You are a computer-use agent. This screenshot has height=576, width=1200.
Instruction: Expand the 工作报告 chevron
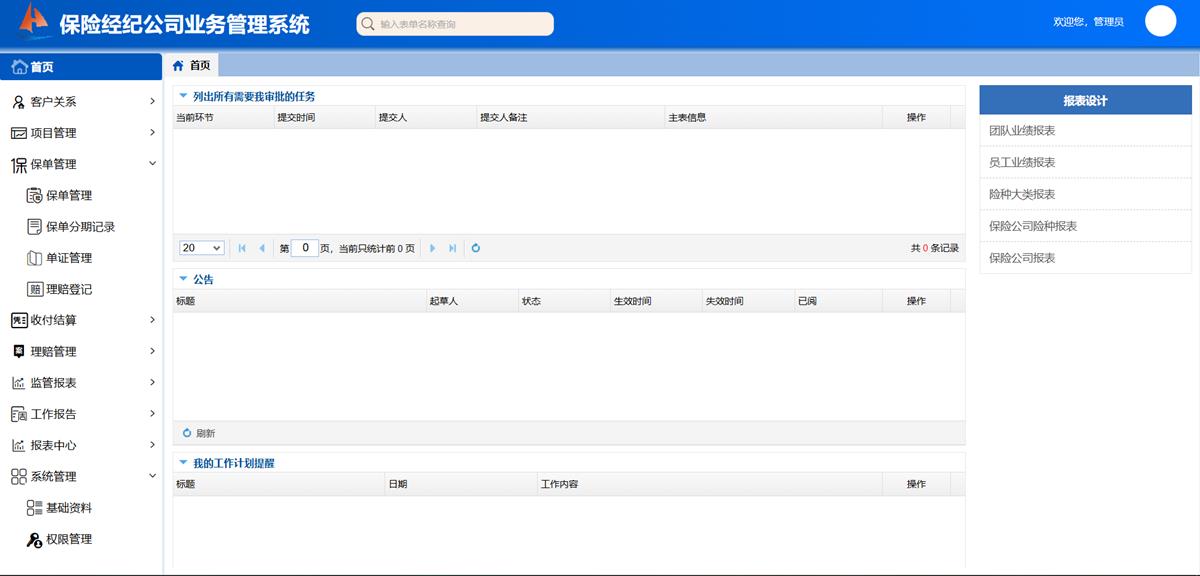pos(152,414)
